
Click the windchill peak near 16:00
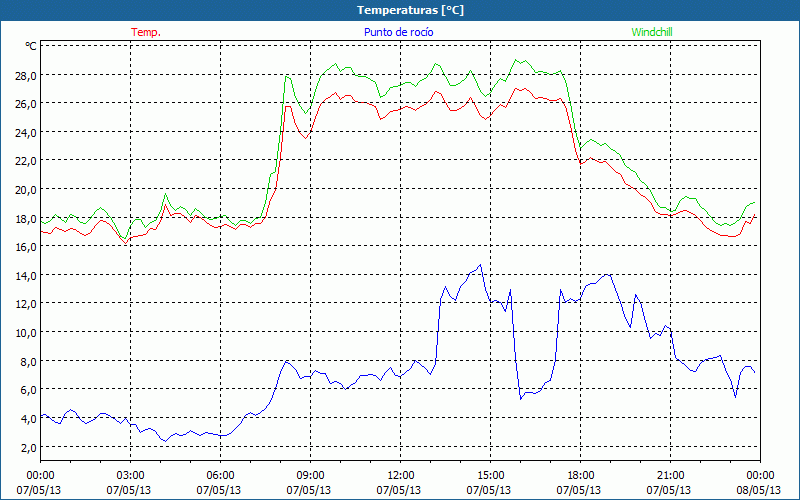pos(516,60)
